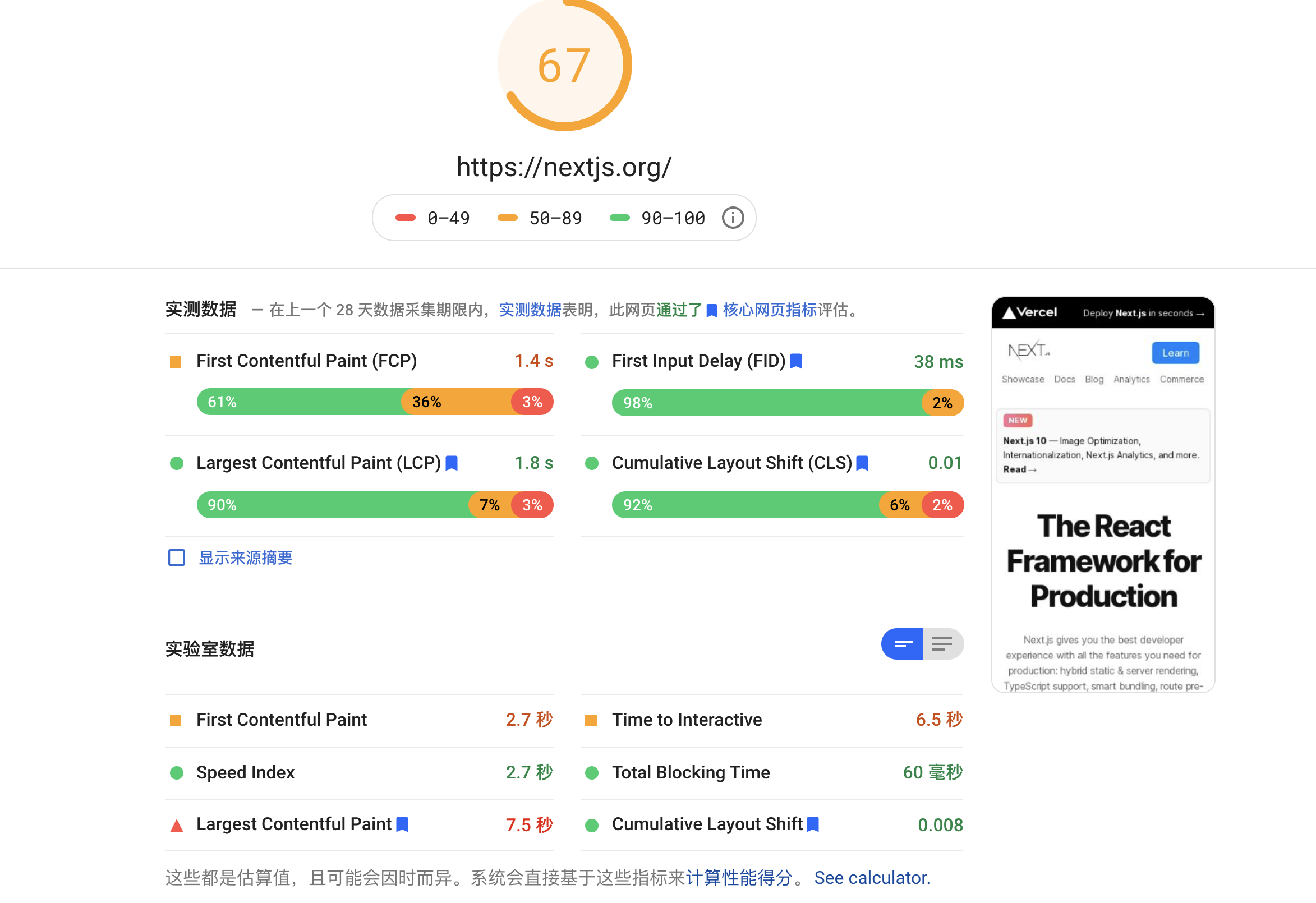Open 实测数据 link in field data summary
Image resolution: width=1316 pixels, height=903 pixels.
click(x=530, y=310)
